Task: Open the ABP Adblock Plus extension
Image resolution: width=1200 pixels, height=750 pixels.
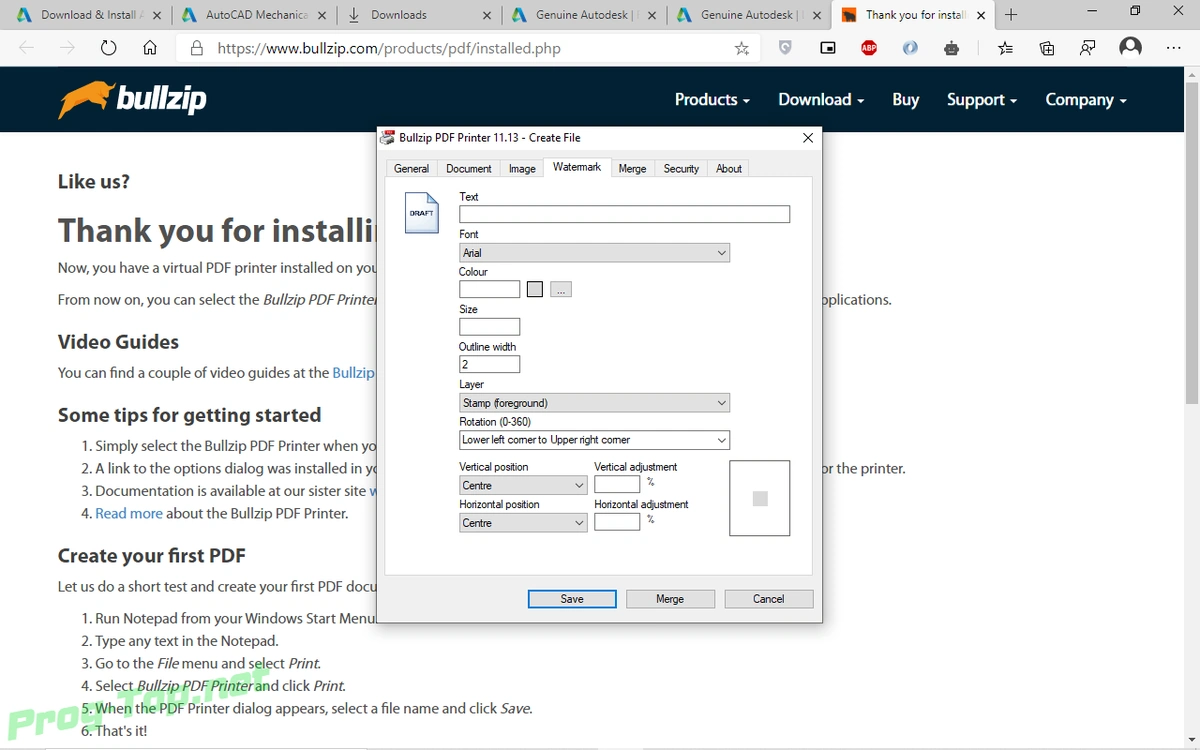Action: click(x=869, y=48)
